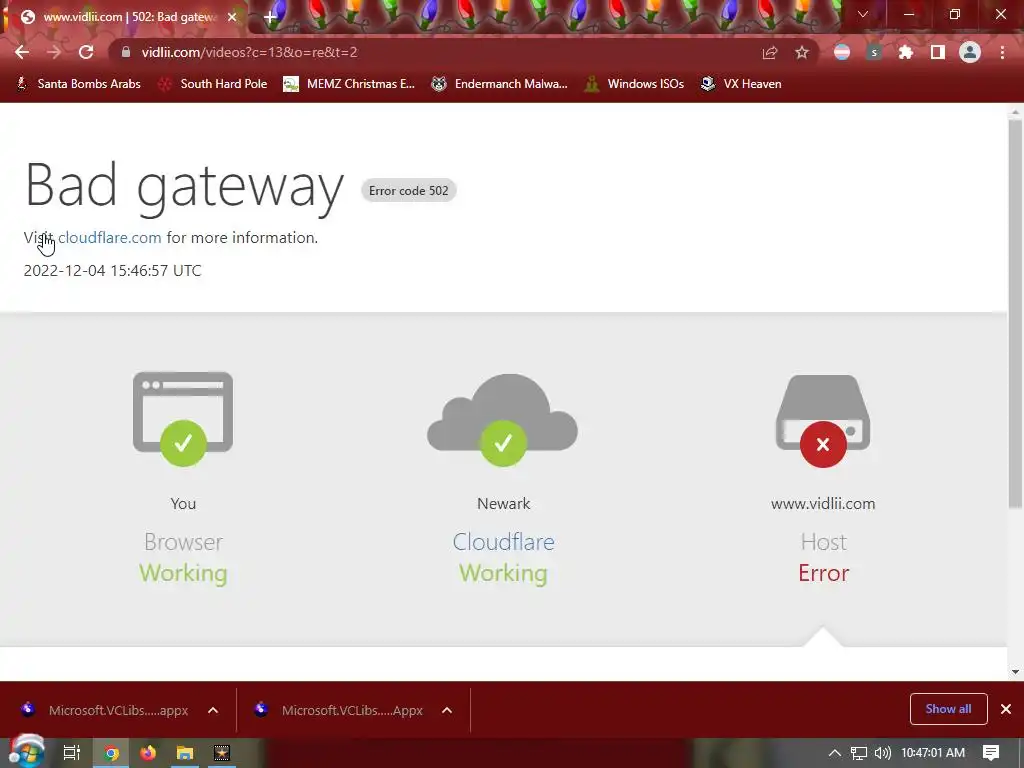Open Santa Bombs Arabs bookmark
1024x768 pixels.
79,84
